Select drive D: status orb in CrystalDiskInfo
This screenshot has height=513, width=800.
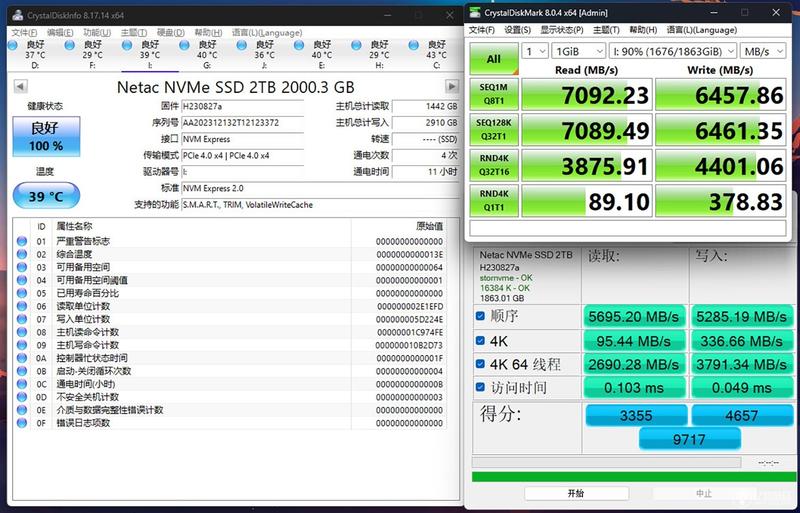pyautogui.click(x=13, y=45)
